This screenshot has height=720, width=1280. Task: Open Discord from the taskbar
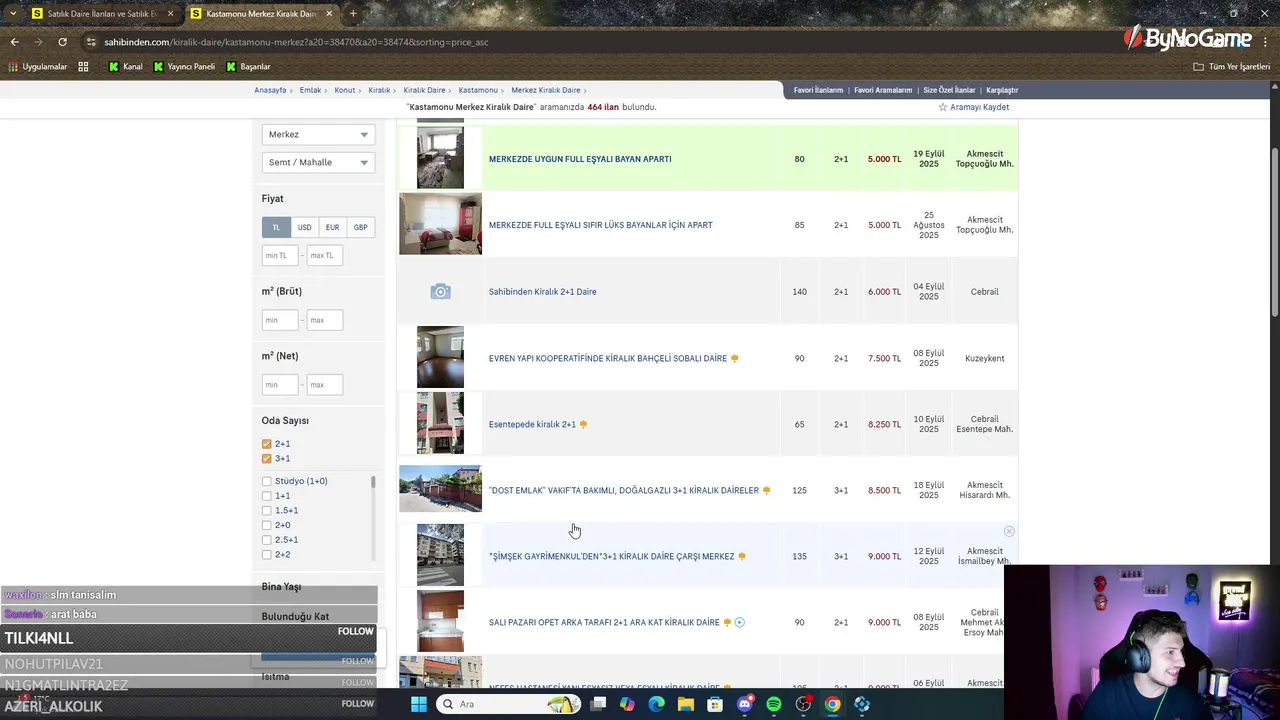[744, 704]
